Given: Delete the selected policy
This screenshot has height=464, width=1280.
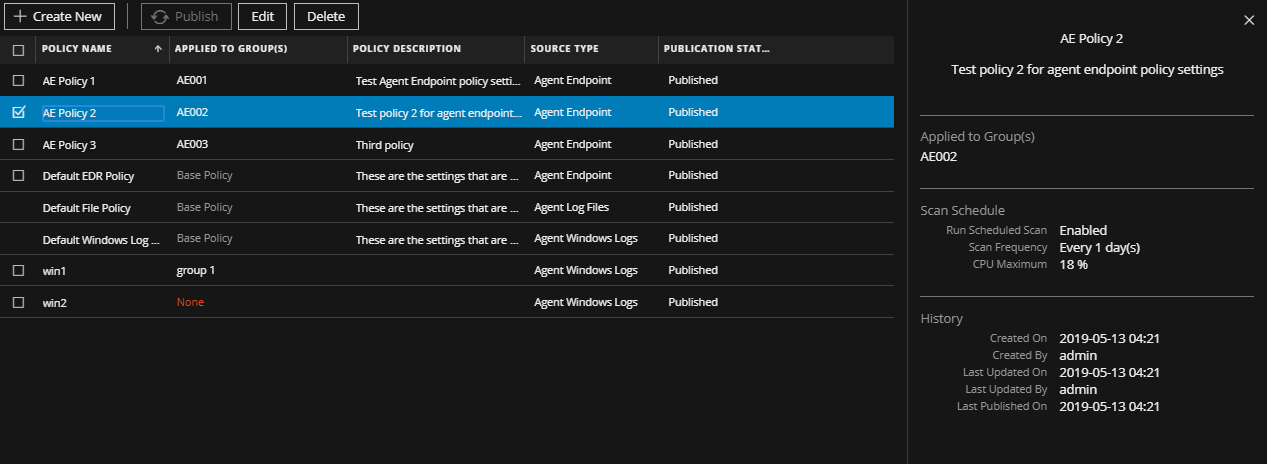Looking at the screenshot, I should pos(326,17).
